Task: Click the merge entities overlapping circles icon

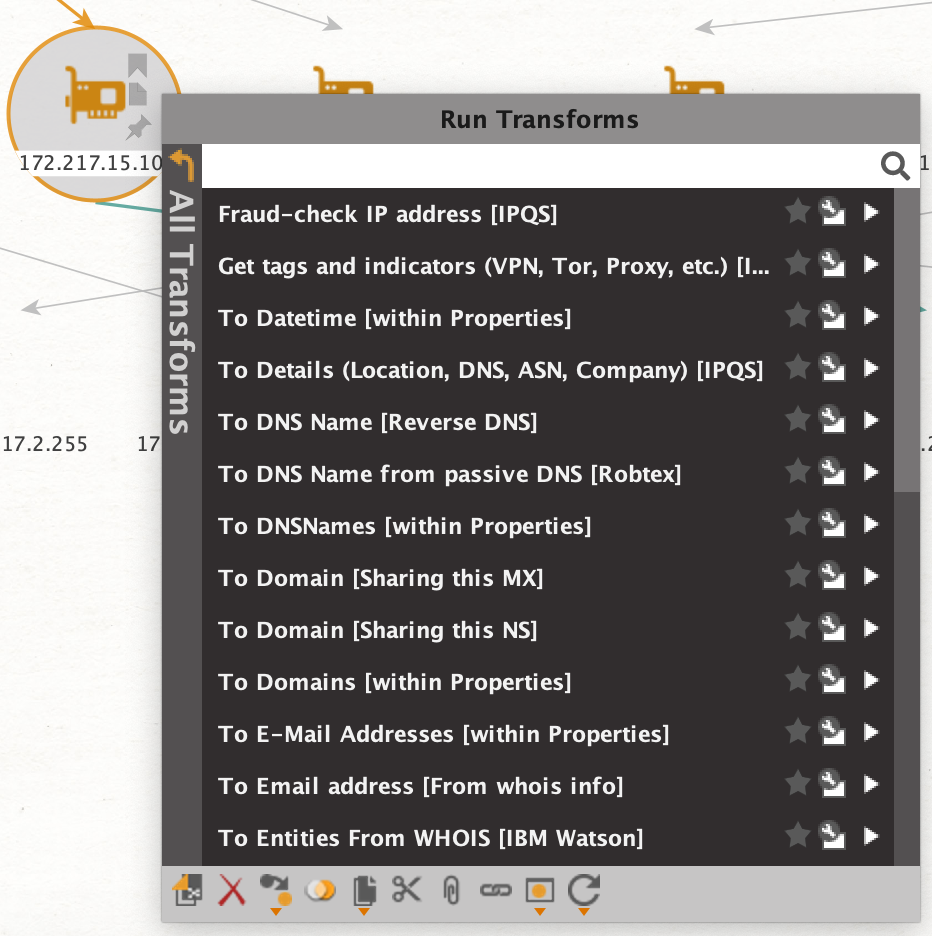Action: [319, 890]
